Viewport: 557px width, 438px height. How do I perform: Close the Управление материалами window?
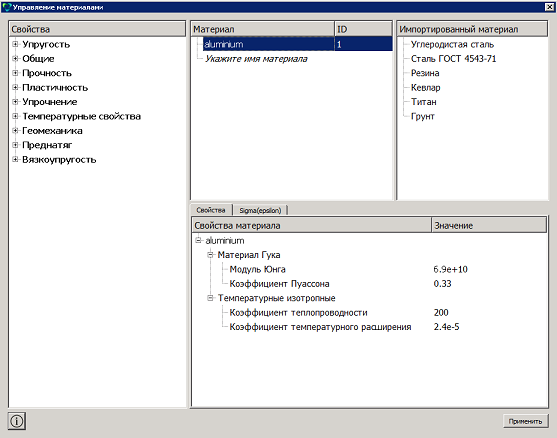point(549,7)
